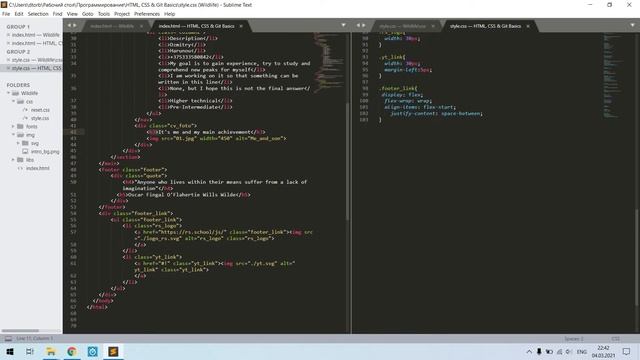
Task: Click the right editor vertical scrollbar
Action: coord(636,257)
